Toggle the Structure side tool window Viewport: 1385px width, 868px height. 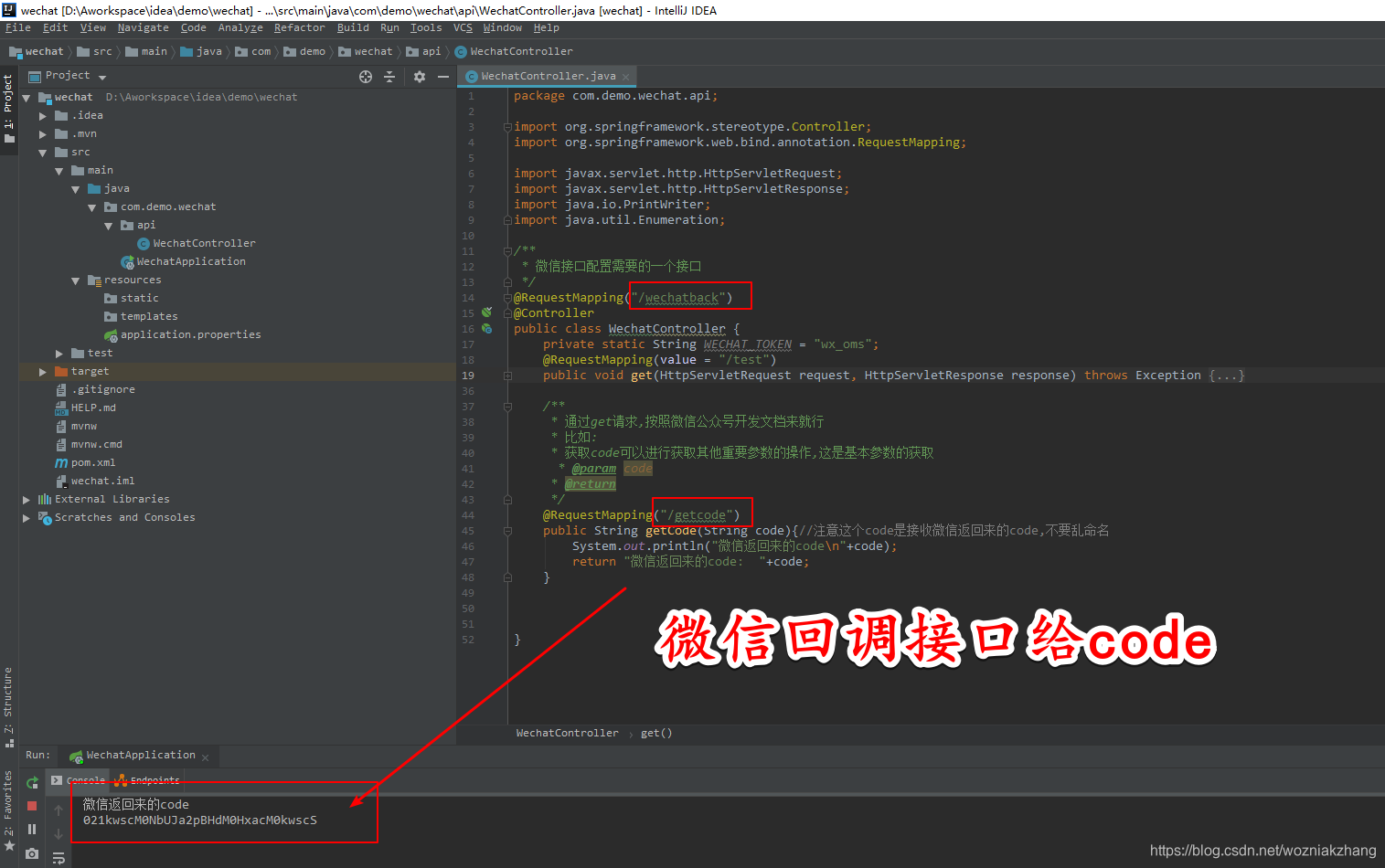tap(8, 705)
